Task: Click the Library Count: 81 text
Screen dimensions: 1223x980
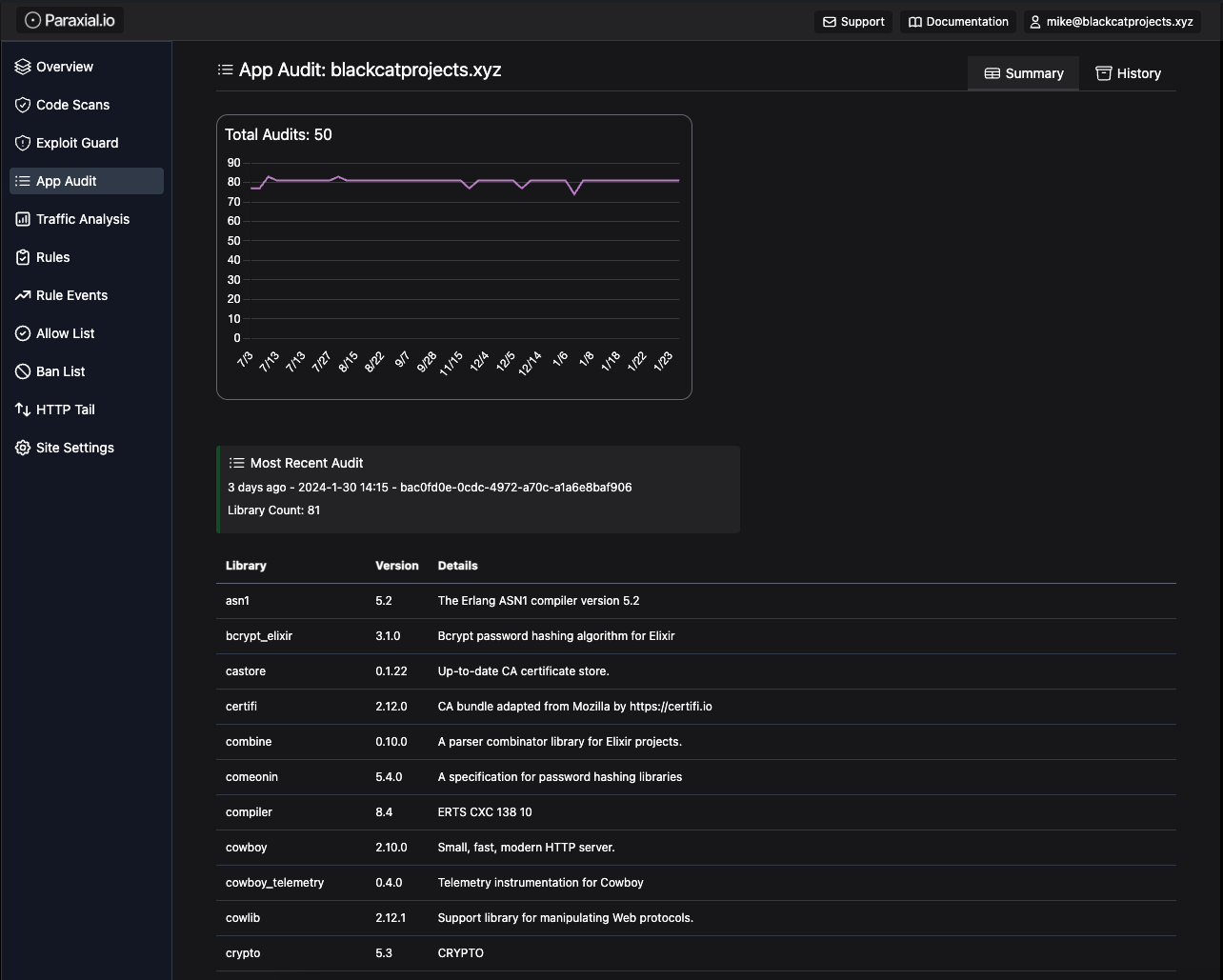Action: click(x=273, y=510)
